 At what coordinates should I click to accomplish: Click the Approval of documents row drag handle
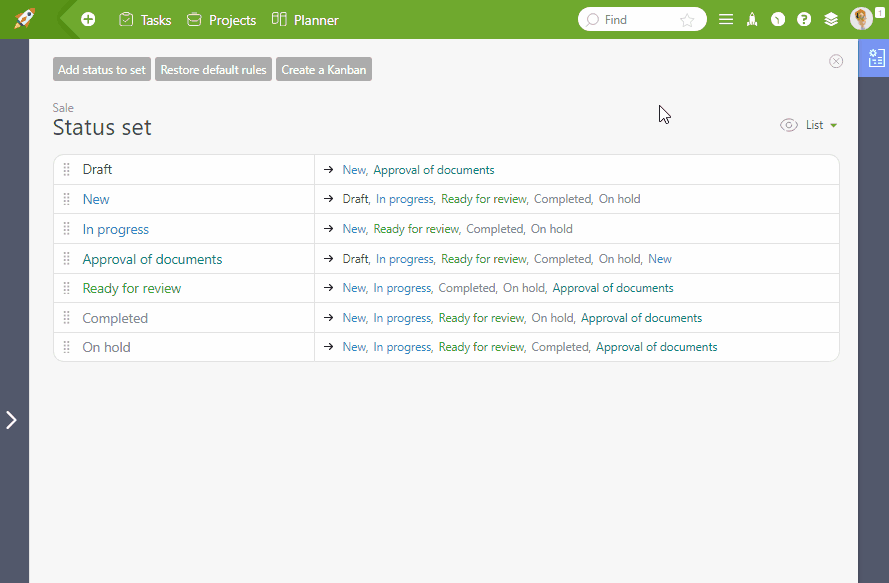click(x=66, y=259)
